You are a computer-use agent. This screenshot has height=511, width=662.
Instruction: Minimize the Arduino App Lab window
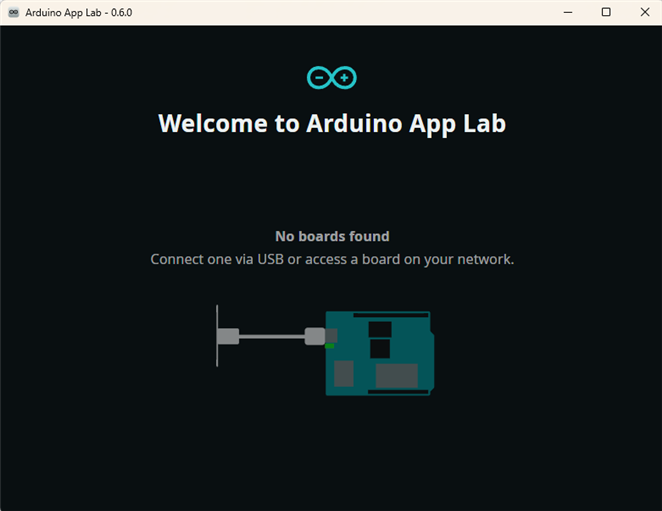click(568, 12)
